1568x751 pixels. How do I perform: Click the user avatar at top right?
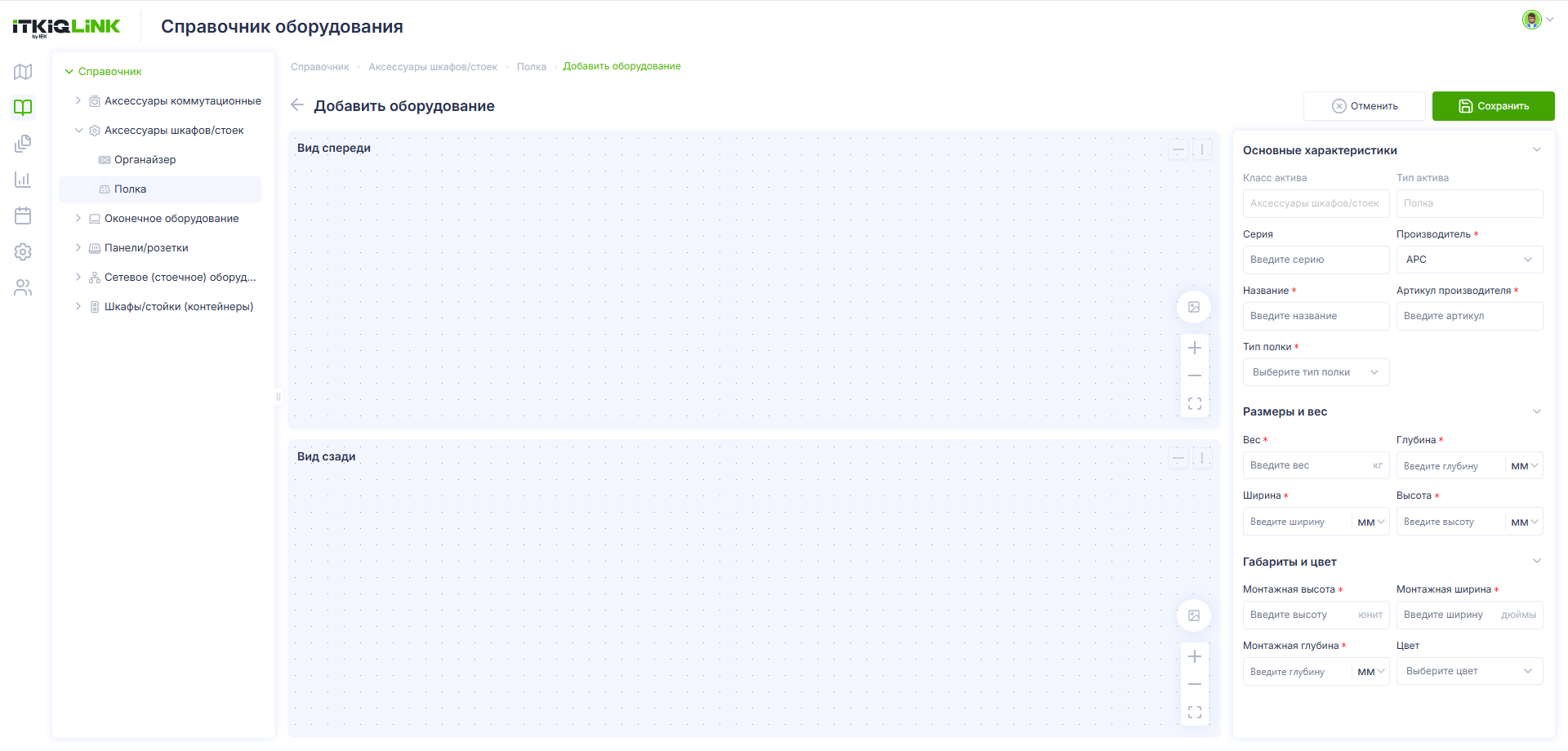(1531, 20)
